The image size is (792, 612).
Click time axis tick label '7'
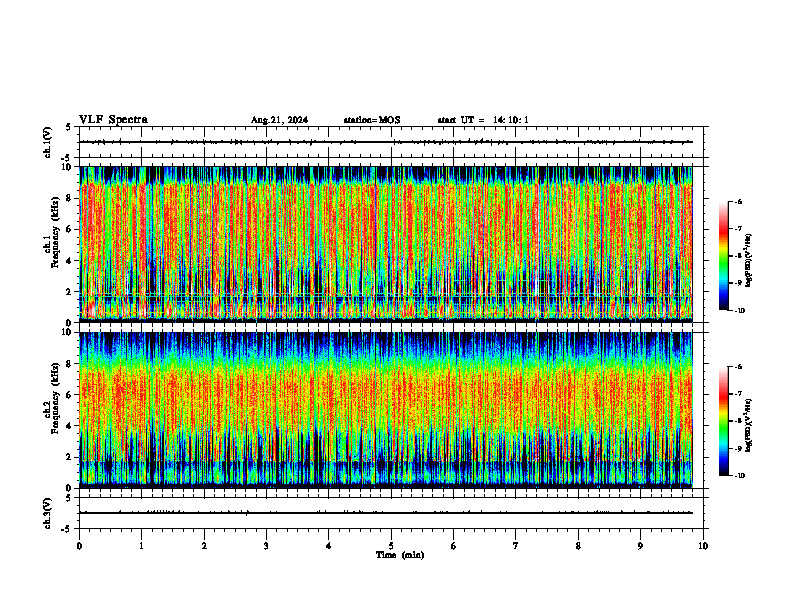pyautogui.click(x=516, y=546)
